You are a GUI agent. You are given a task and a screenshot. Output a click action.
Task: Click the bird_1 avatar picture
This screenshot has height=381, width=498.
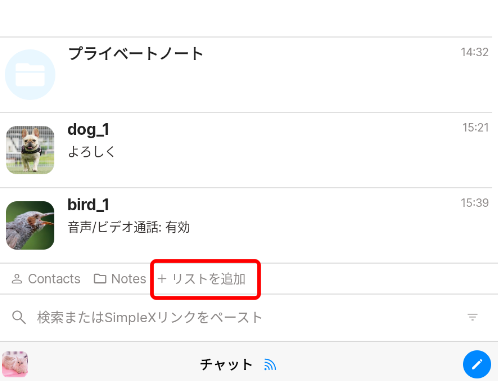click(30, 225)
